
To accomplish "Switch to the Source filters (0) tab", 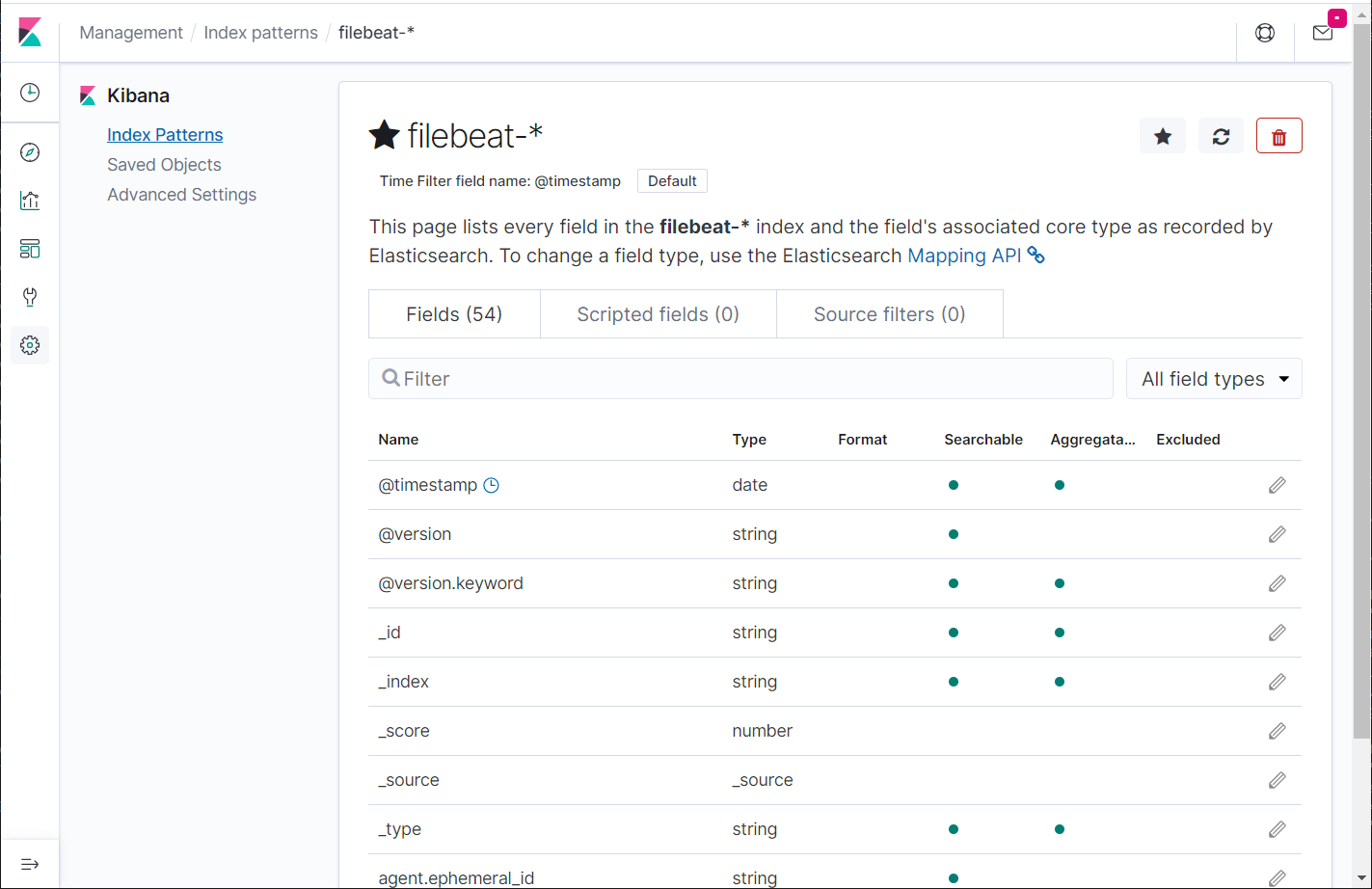I will [890, 314].
